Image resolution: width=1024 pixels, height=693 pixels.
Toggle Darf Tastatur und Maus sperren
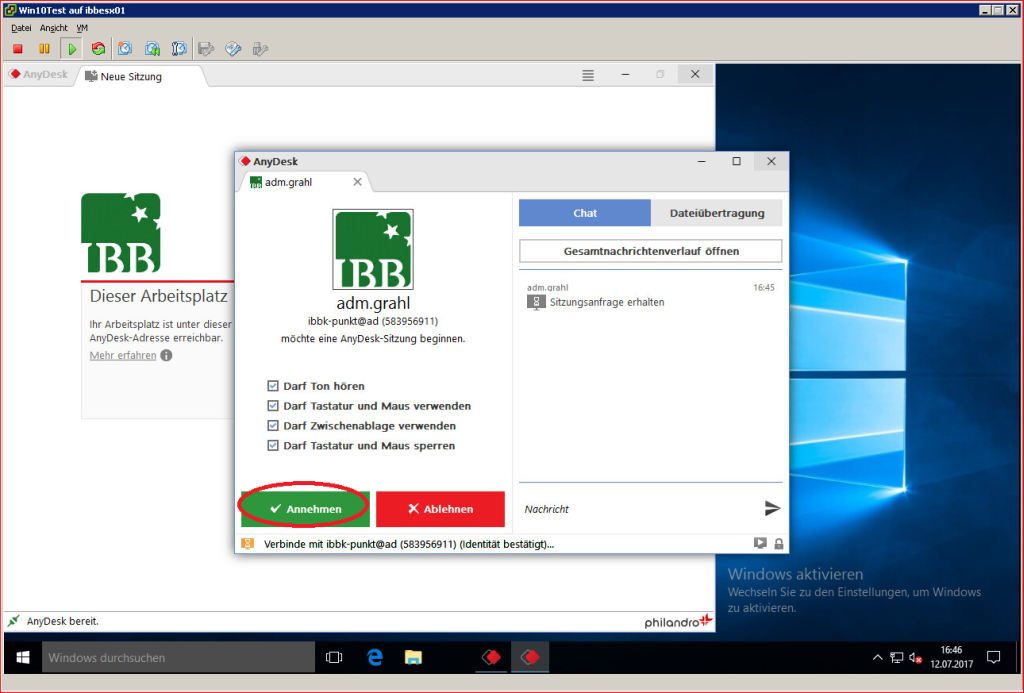[x=273, y=445]
